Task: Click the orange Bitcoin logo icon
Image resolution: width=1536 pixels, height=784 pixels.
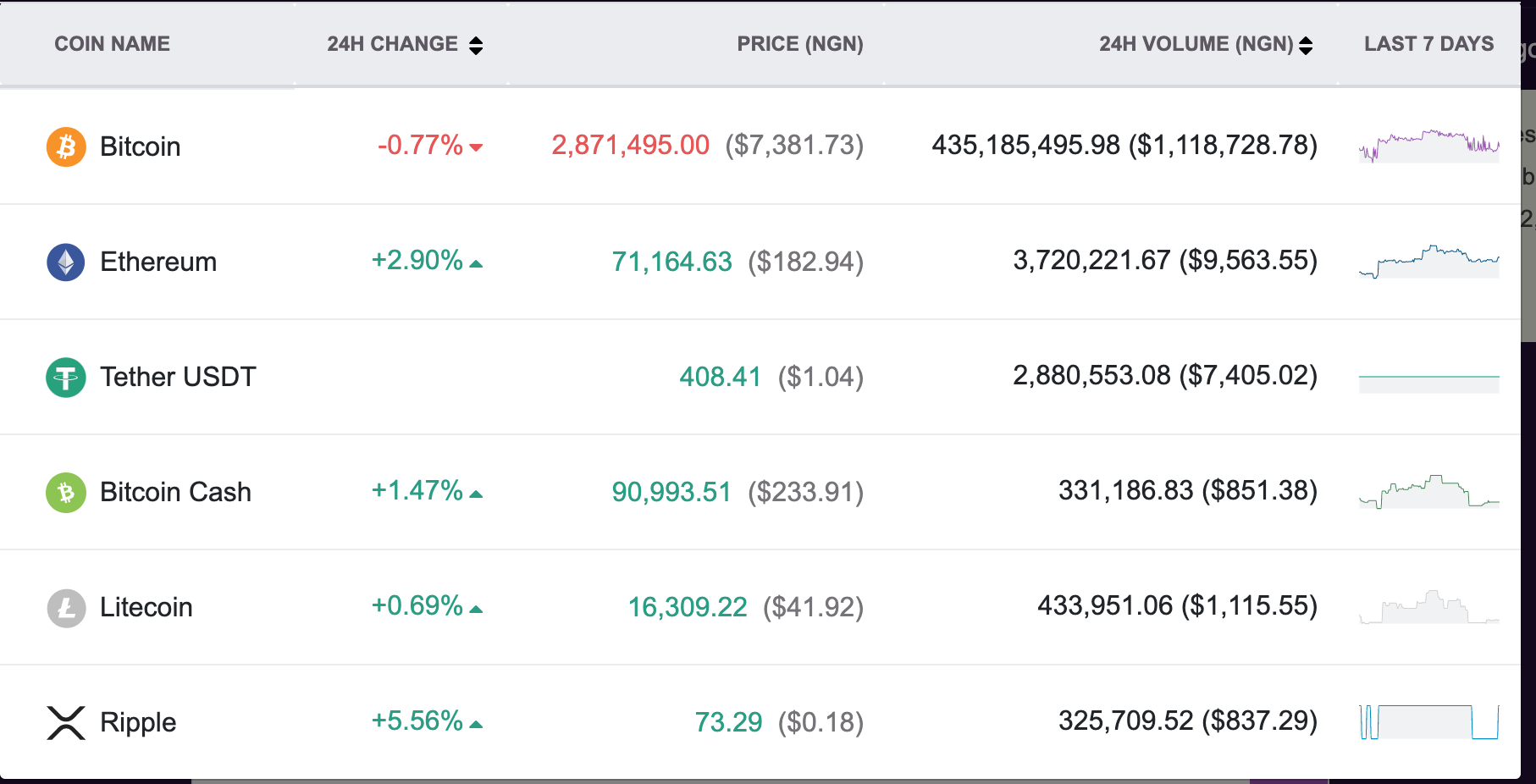Action: tap(66, 146)
